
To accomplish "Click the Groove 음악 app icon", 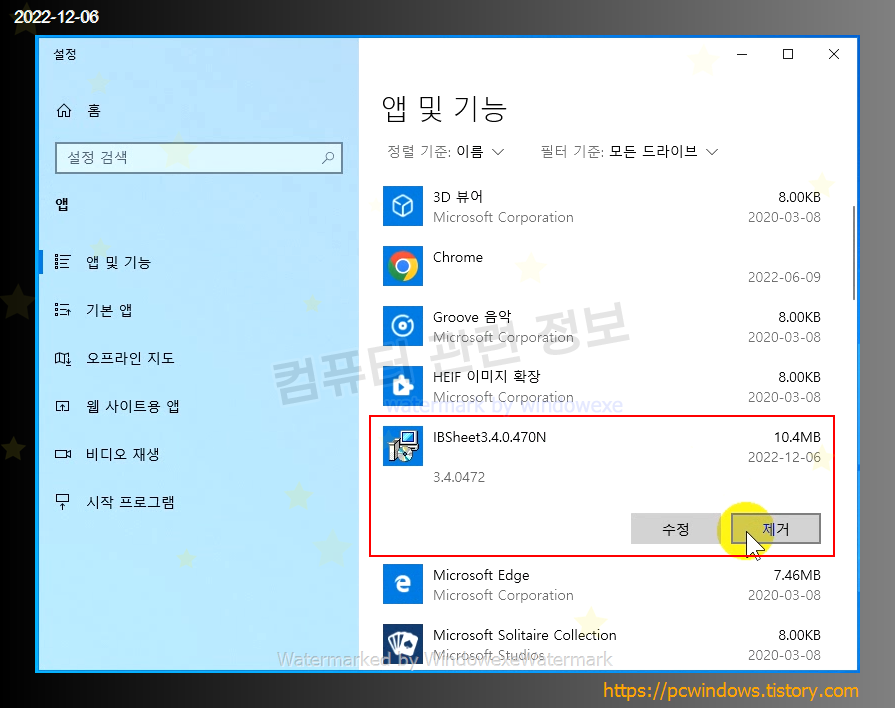I will coord(403,326).
